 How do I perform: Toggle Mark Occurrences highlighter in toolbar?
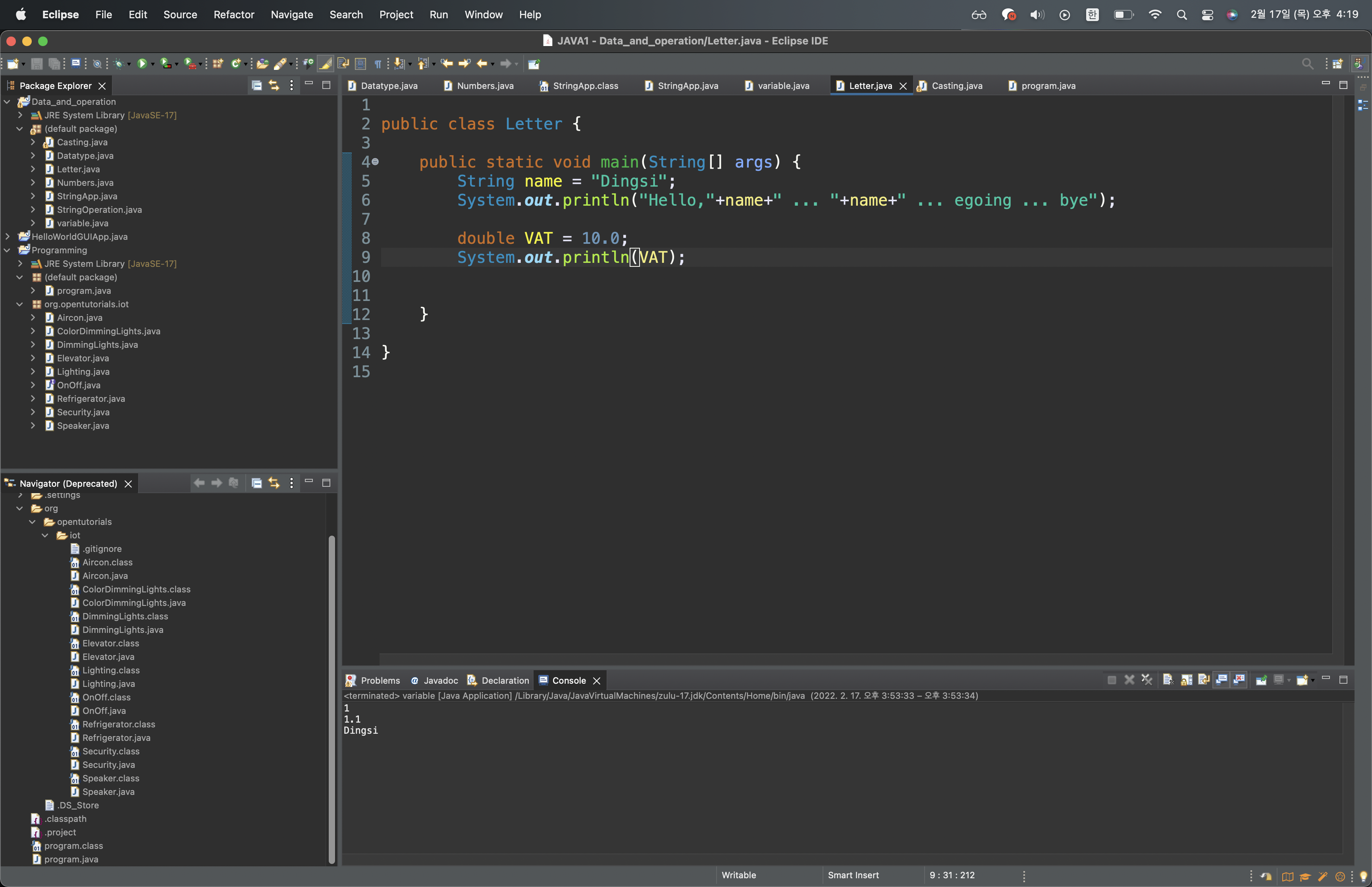tap(326, 64)
